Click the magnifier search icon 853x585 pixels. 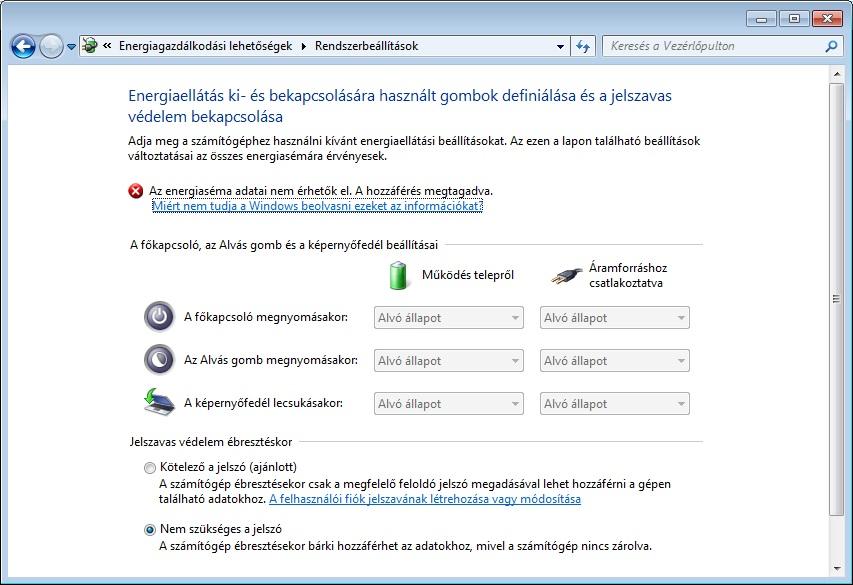pos(831,46)
